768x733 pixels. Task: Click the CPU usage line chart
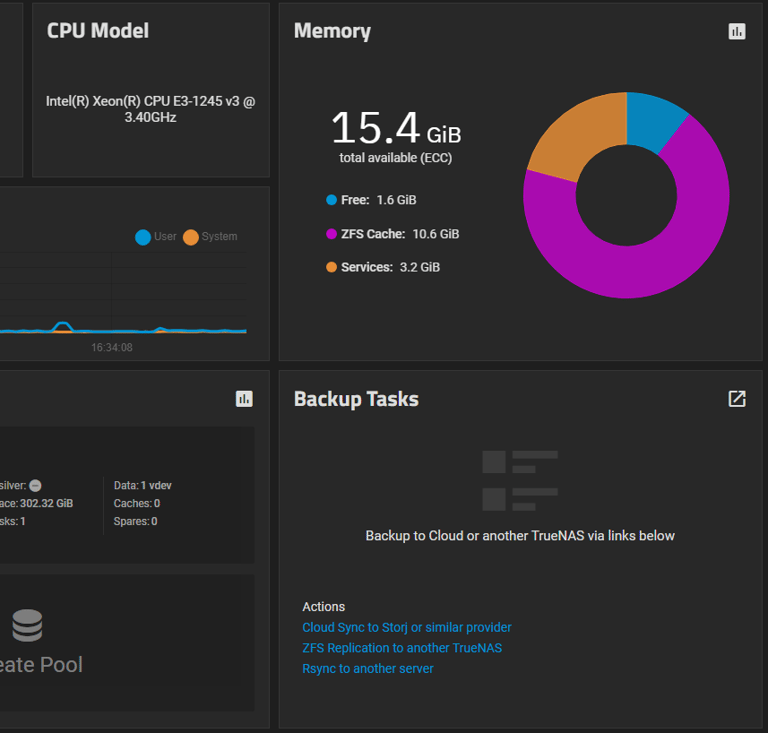tap(123, 292)
